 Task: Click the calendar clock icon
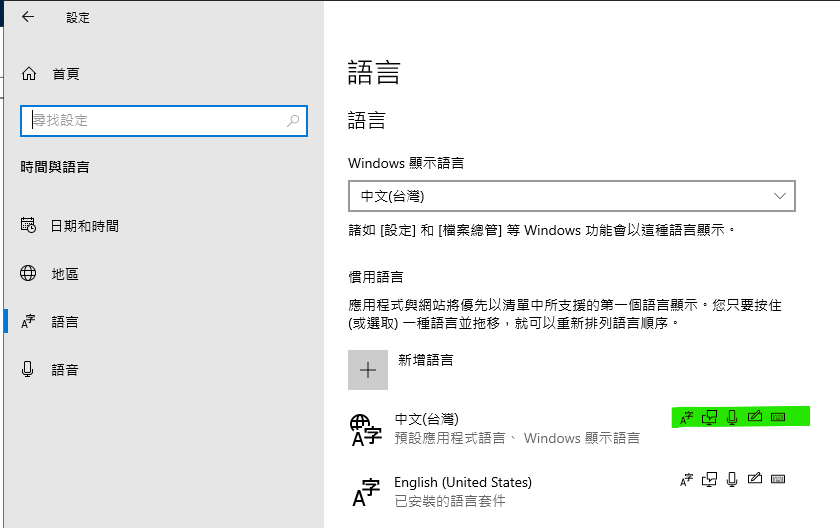(x=28, y=225)
